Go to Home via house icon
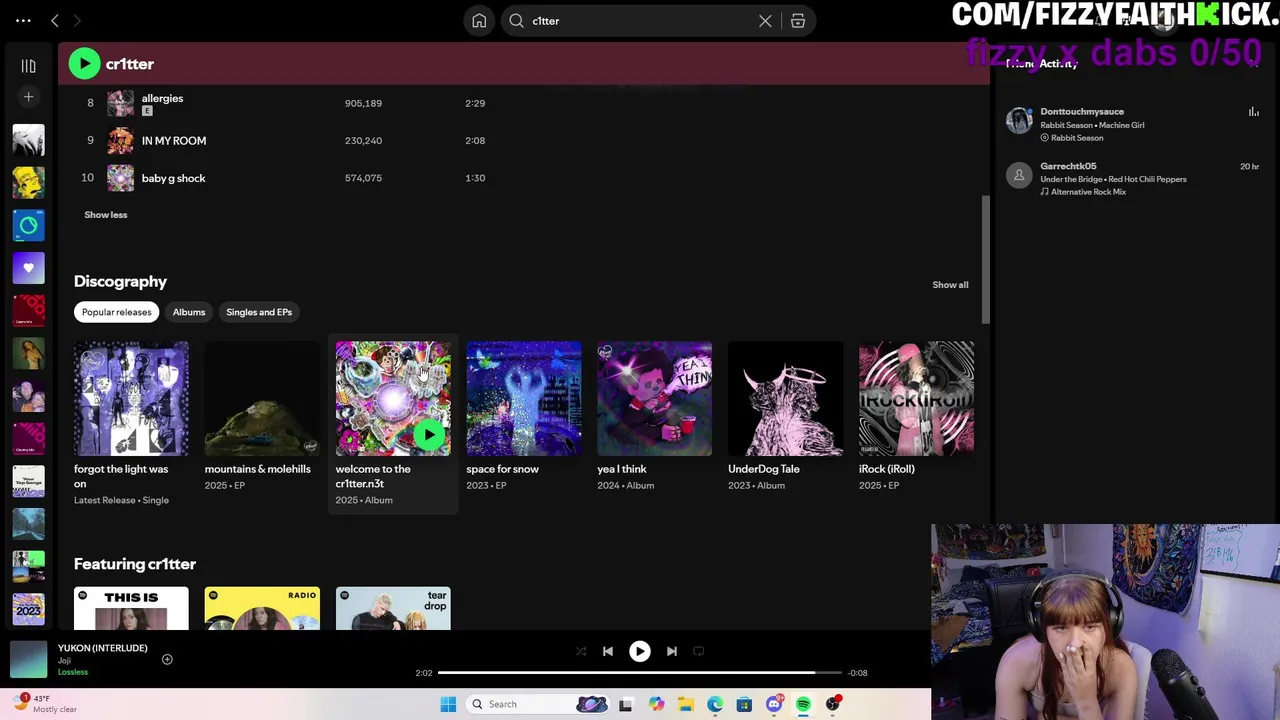 (x=479, y=21)
